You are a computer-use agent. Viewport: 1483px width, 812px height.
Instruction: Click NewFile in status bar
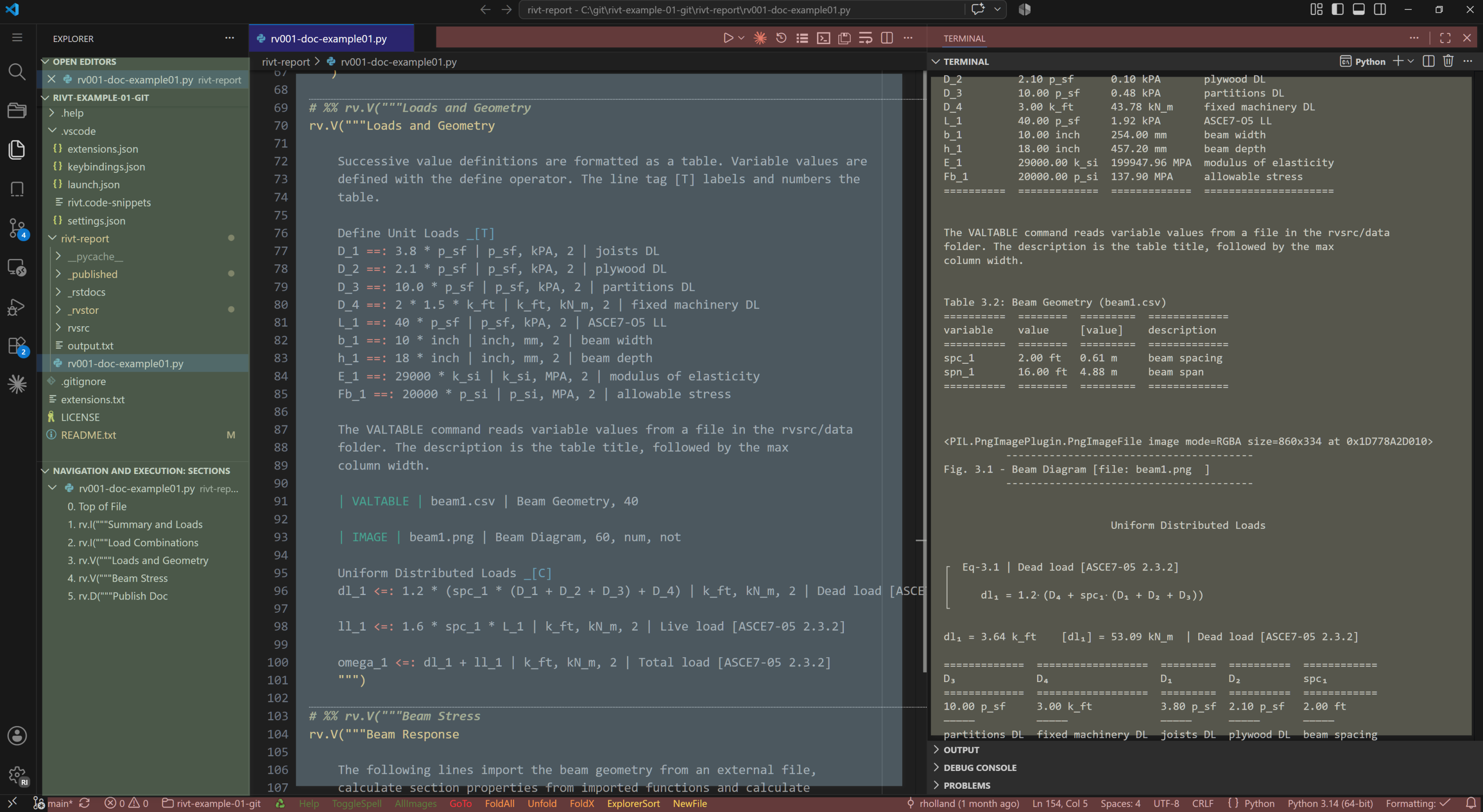click(x=690, y=804)
